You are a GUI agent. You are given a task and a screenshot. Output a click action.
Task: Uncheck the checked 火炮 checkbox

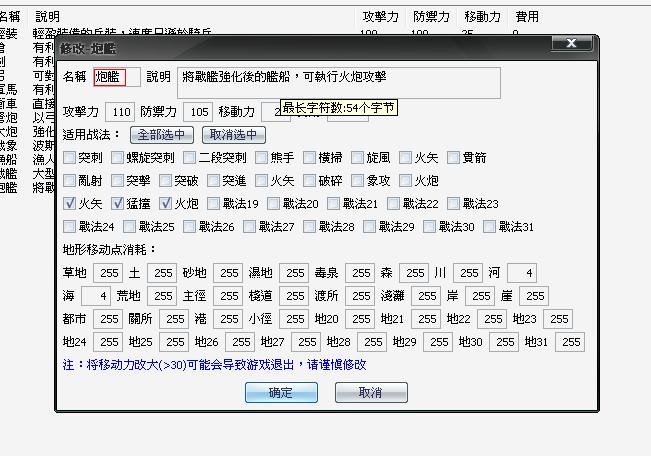tap(166, 203)
